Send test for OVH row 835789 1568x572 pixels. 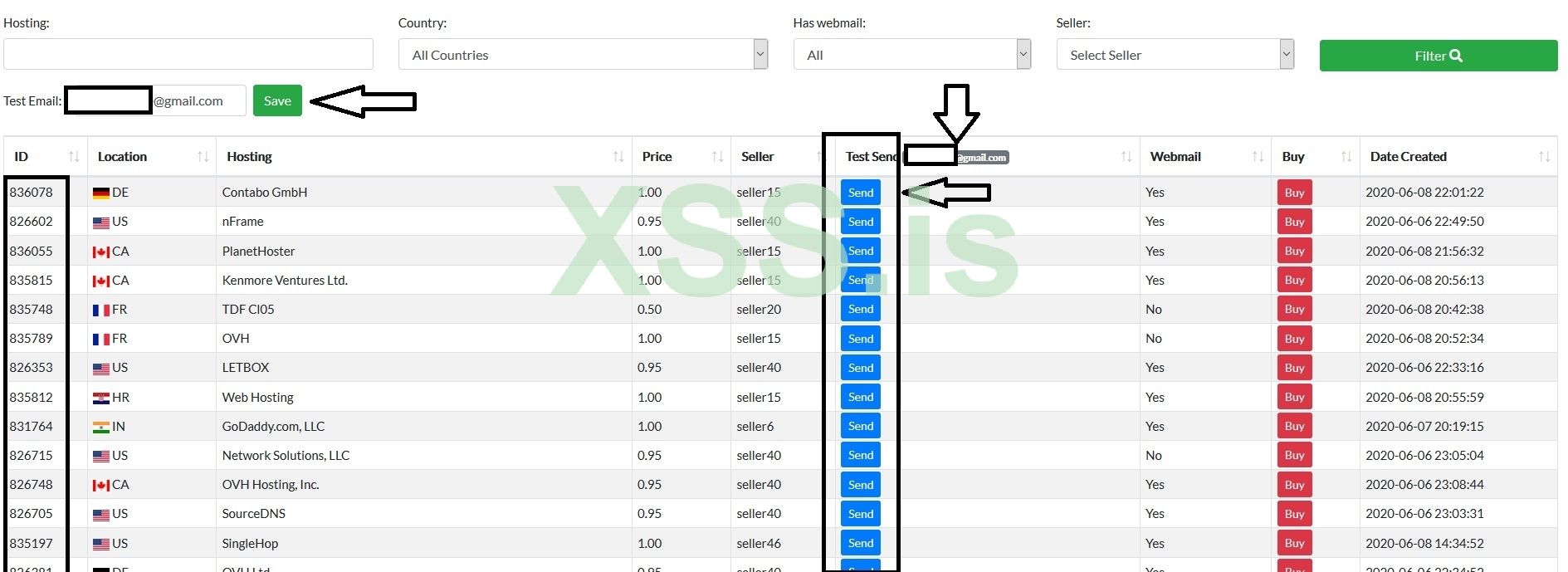(861, 339)
